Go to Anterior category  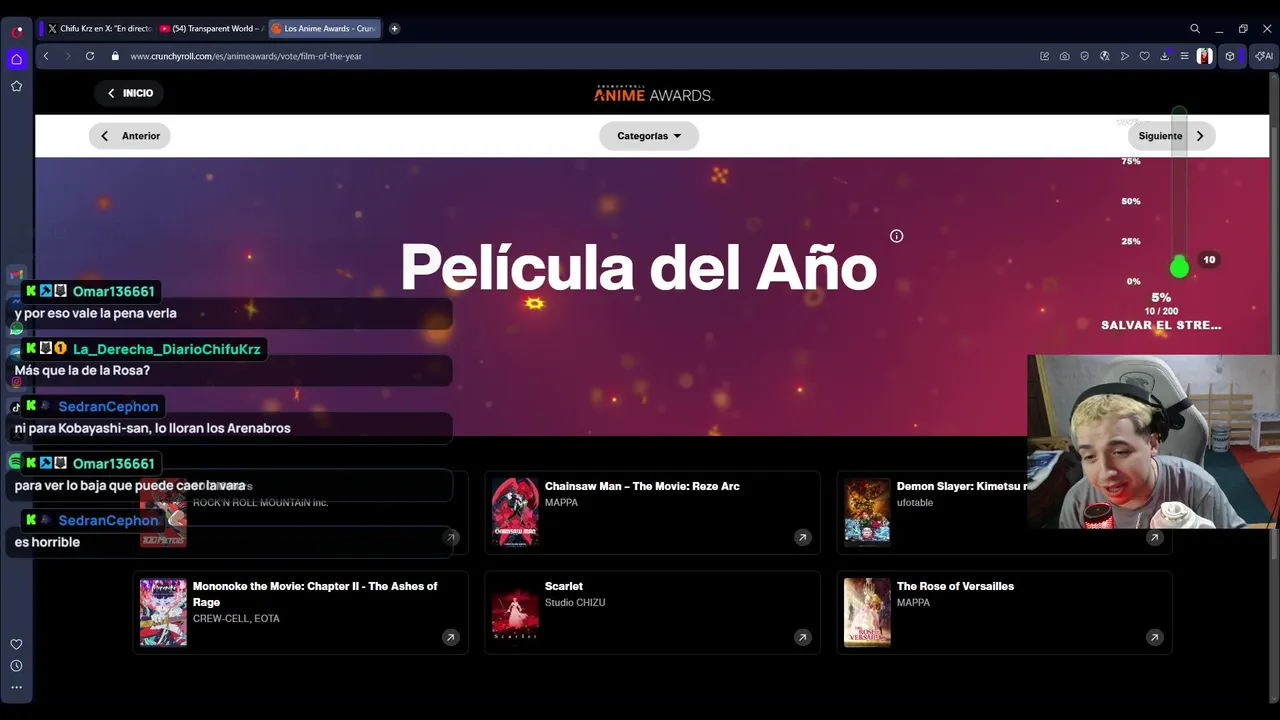pyautogui.click(x=130, y=136)
